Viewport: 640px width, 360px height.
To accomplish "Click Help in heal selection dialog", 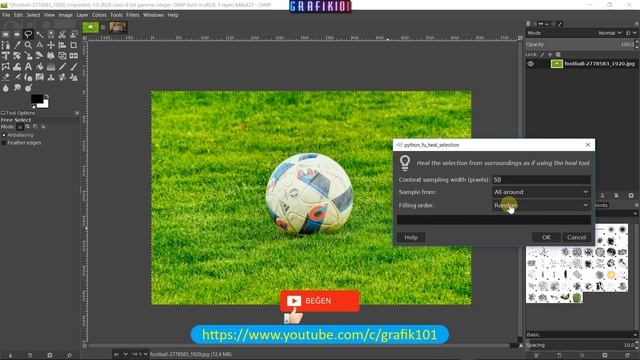I will coord(411,237).
